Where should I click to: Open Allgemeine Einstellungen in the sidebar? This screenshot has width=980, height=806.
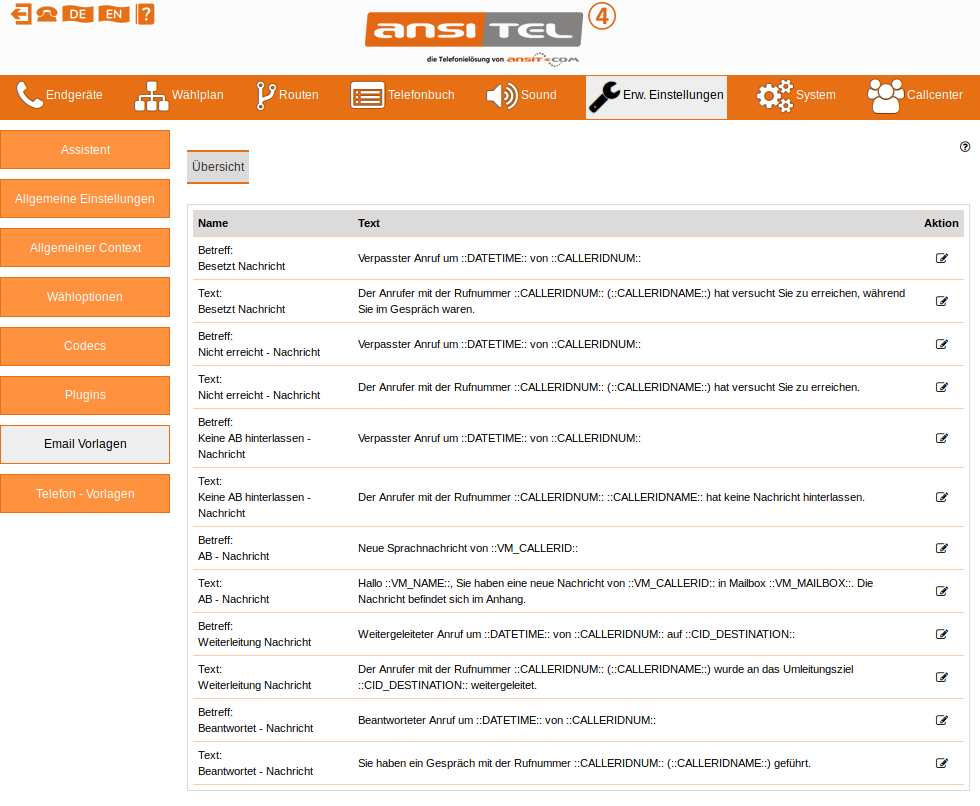click(x=85, y=199)
